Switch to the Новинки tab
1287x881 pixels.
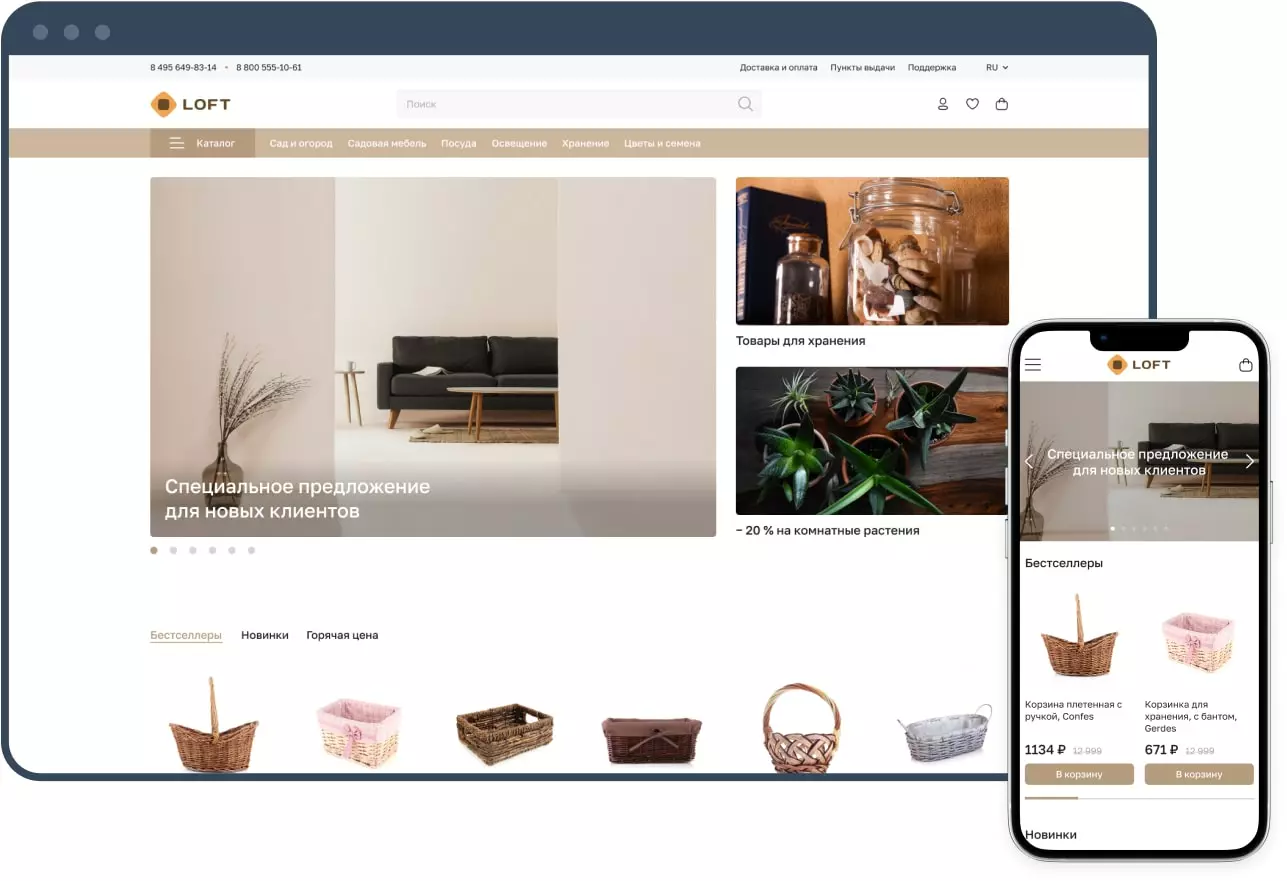click(x=265, y=635)
